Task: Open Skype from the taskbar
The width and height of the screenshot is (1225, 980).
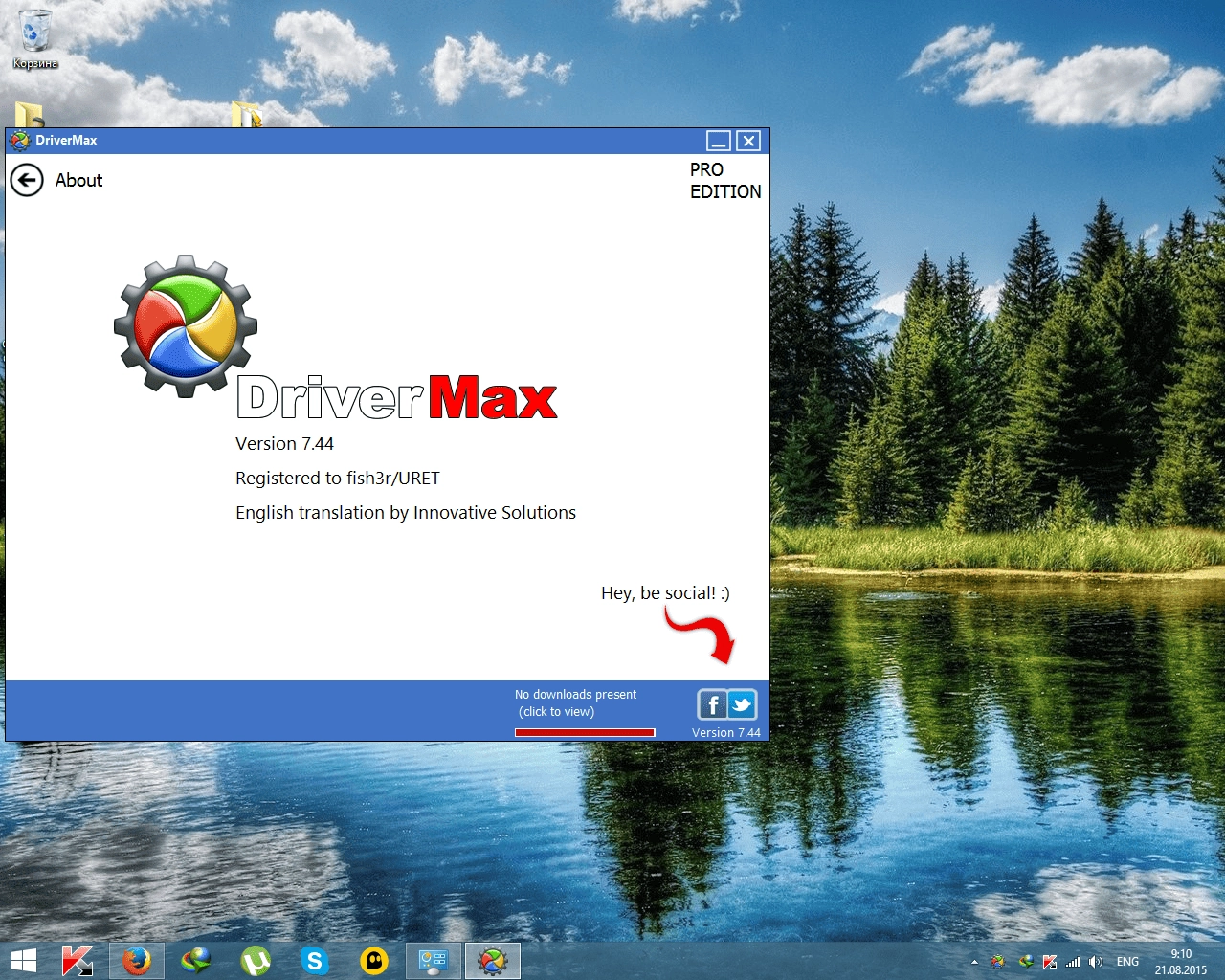Action: click(x=314, y=961)
